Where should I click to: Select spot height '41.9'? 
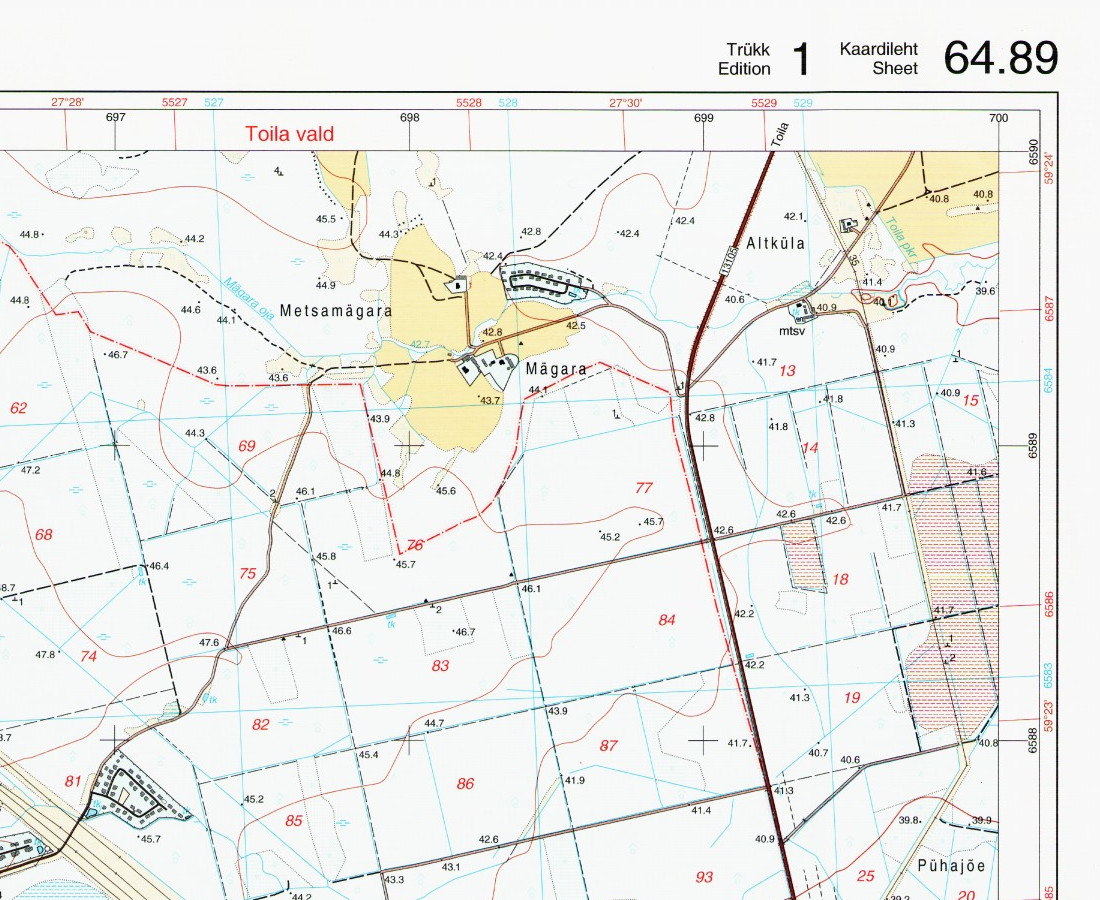click(x=575, y=780)
